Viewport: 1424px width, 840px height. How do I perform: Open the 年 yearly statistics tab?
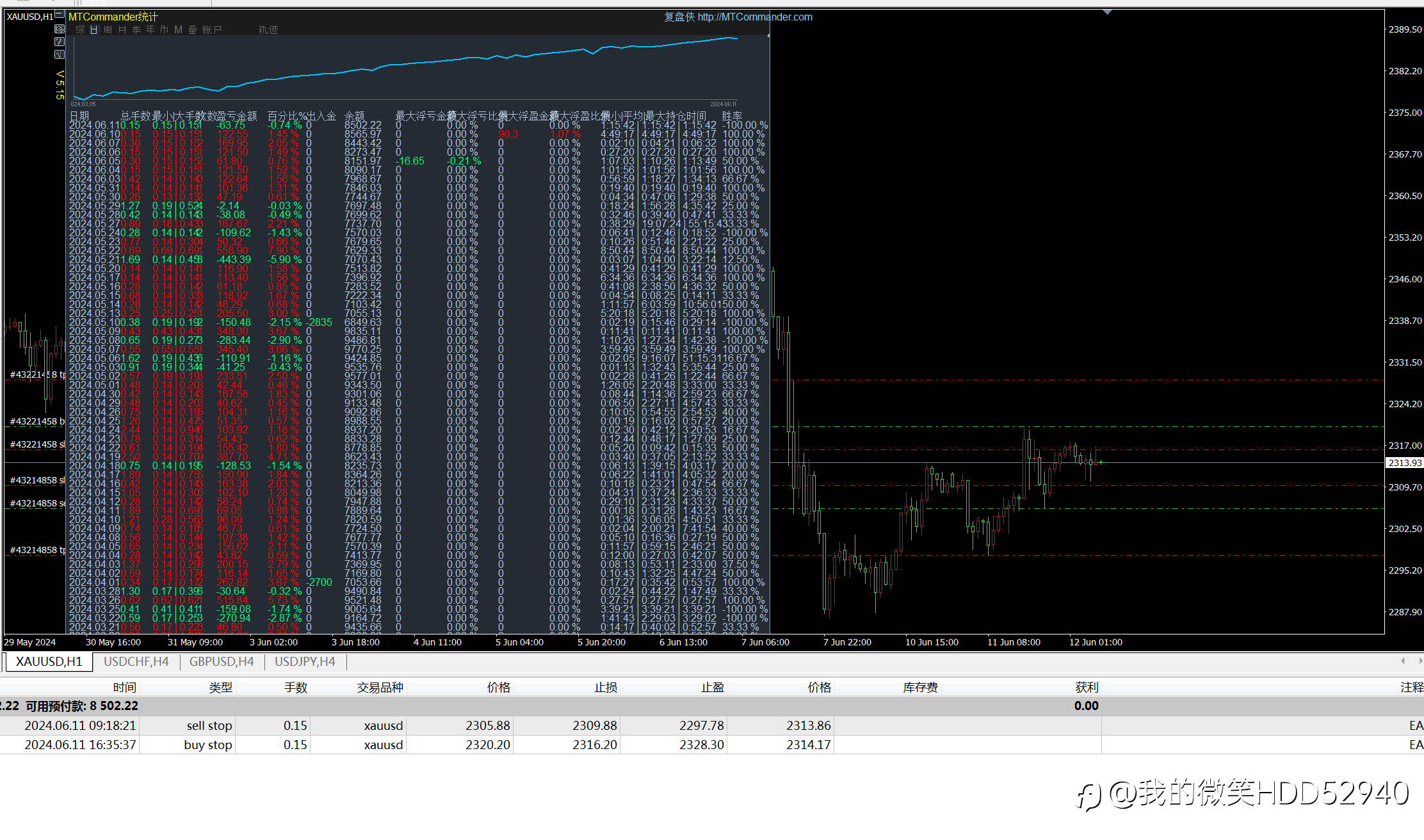pyautogui.click(x=150, y=29)
